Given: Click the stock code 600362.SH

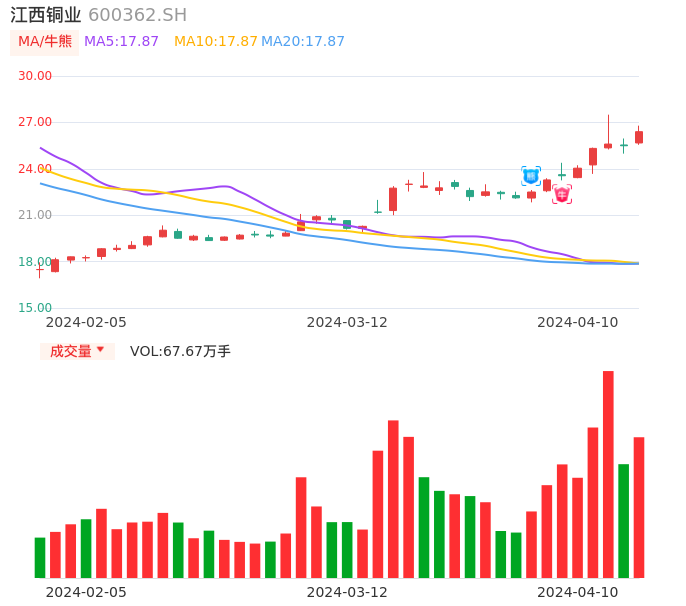Looking at the screenshot, I should 137,15.
